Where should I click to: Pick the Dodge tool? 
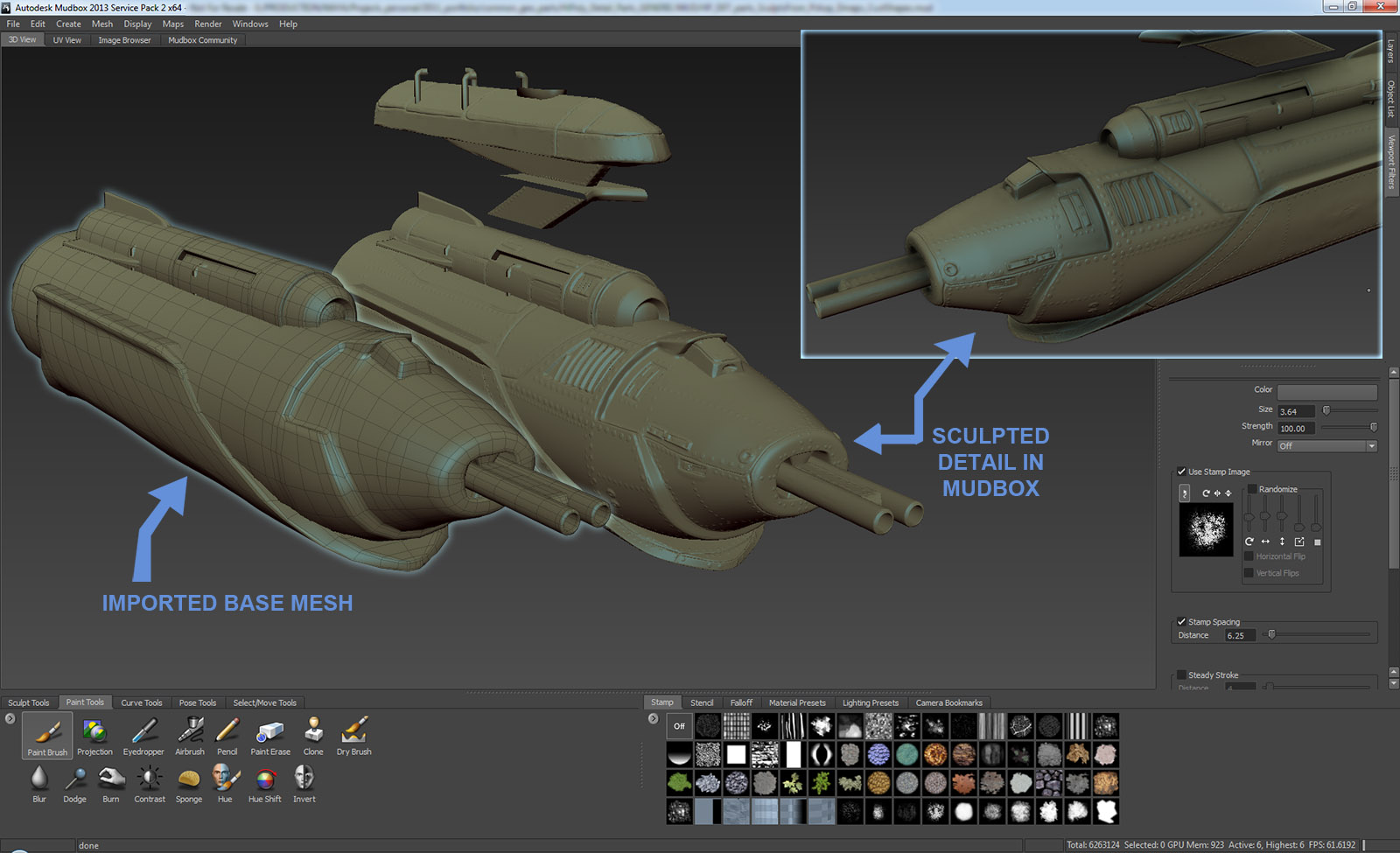(x=75, y=783)
